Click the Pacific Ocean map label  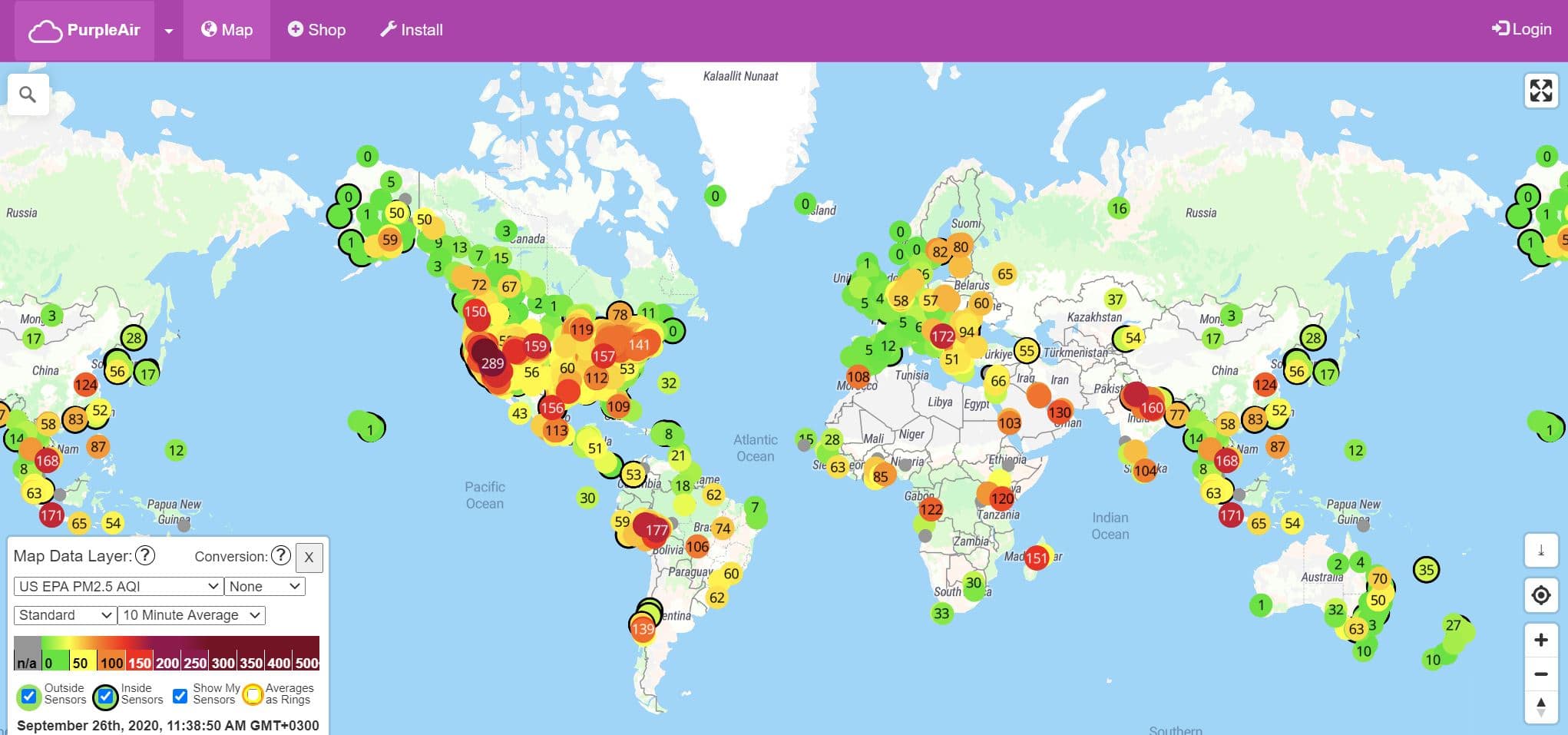point(485,495)
